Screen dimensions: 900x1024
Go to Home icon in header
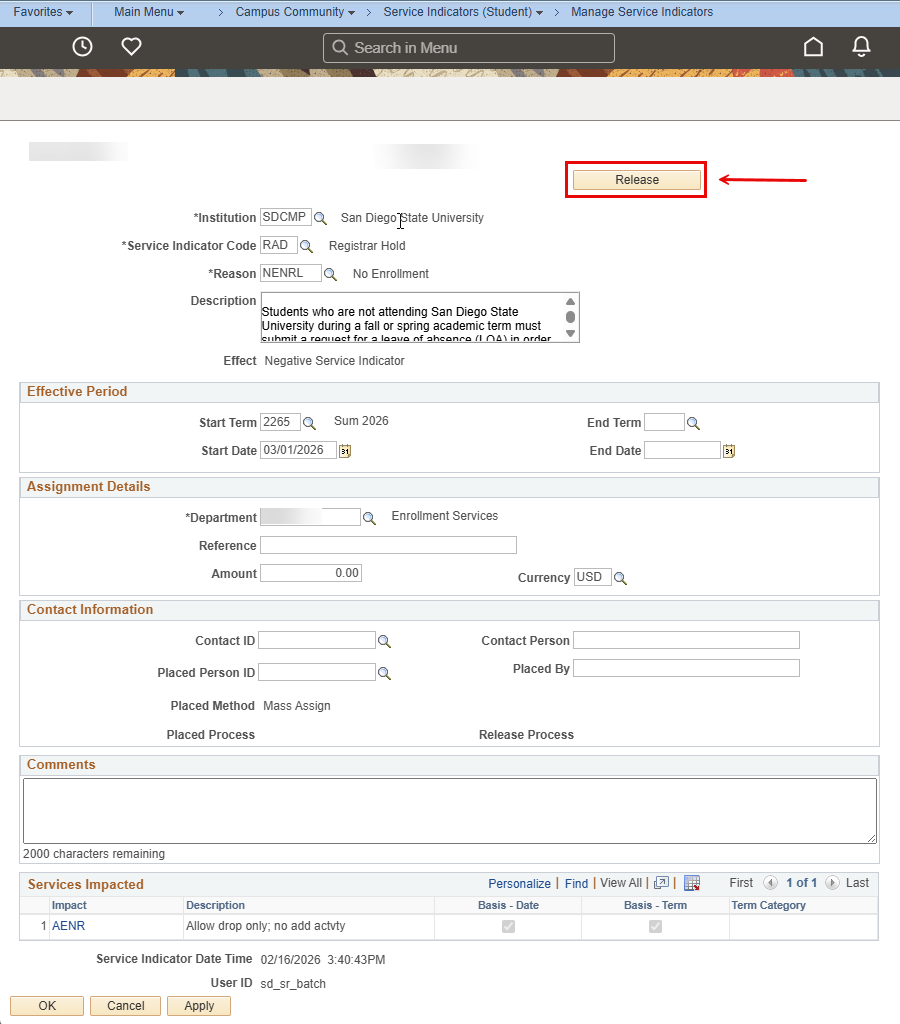click(813, 46)
